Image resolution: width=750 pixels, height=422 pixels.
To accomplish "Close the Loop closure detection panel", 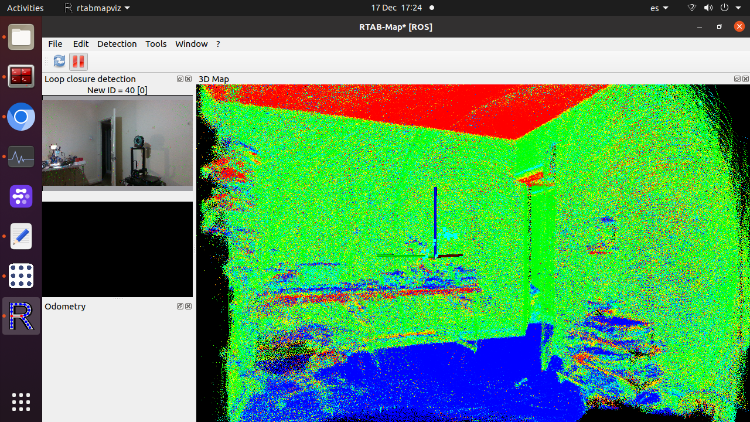I will point(188,78).
